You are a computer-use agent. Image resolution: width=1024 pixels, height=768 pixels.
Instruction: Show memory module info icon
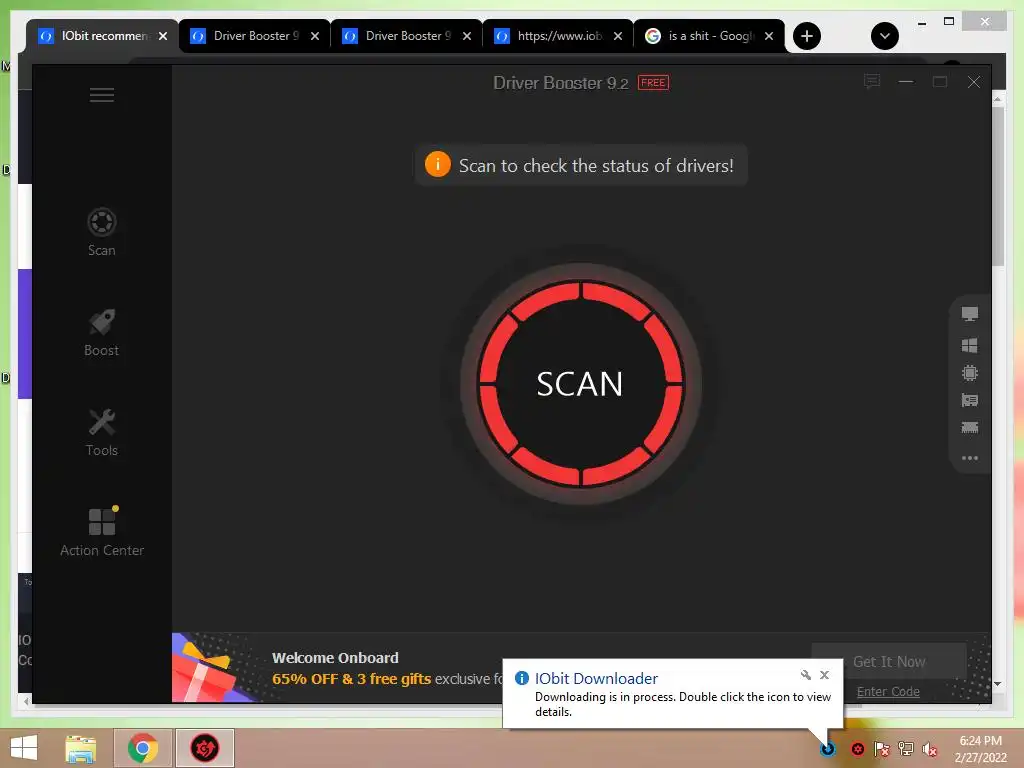click(x=970, y=428)
